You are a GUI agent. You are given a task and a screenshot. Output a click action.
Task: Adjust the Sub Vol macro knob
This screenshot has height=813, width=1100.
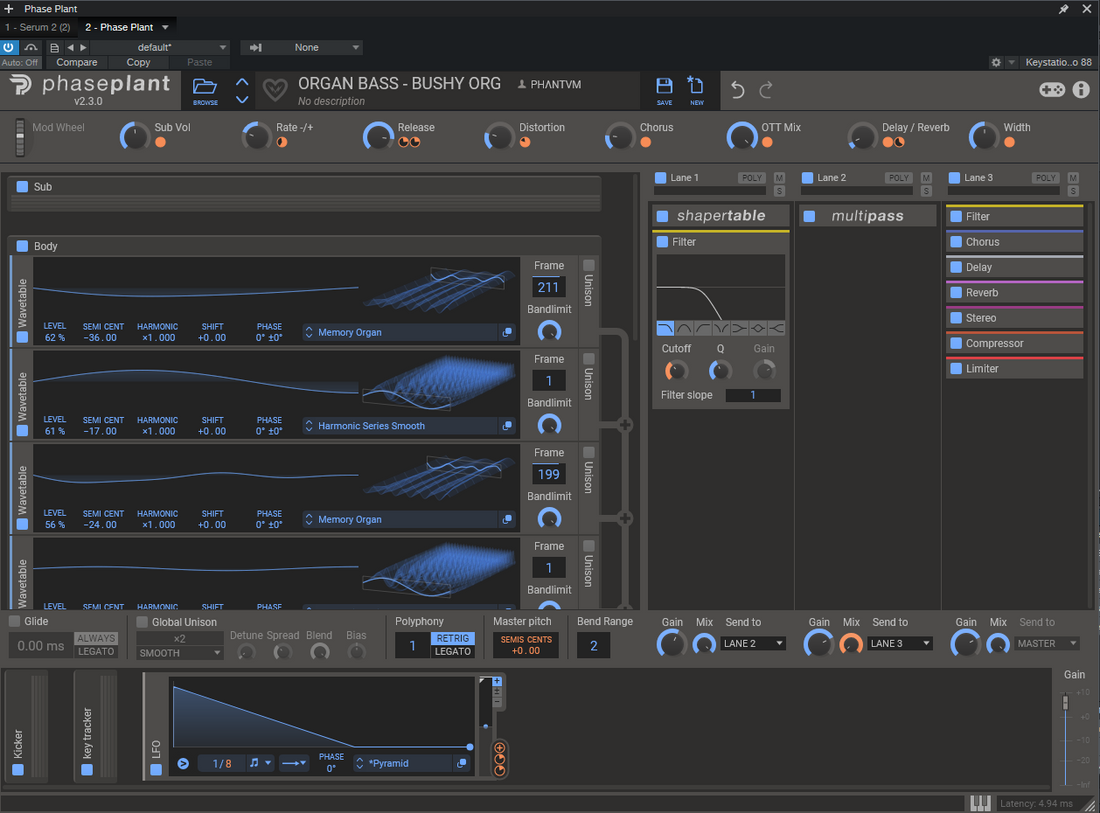click(x=133, y=135)
